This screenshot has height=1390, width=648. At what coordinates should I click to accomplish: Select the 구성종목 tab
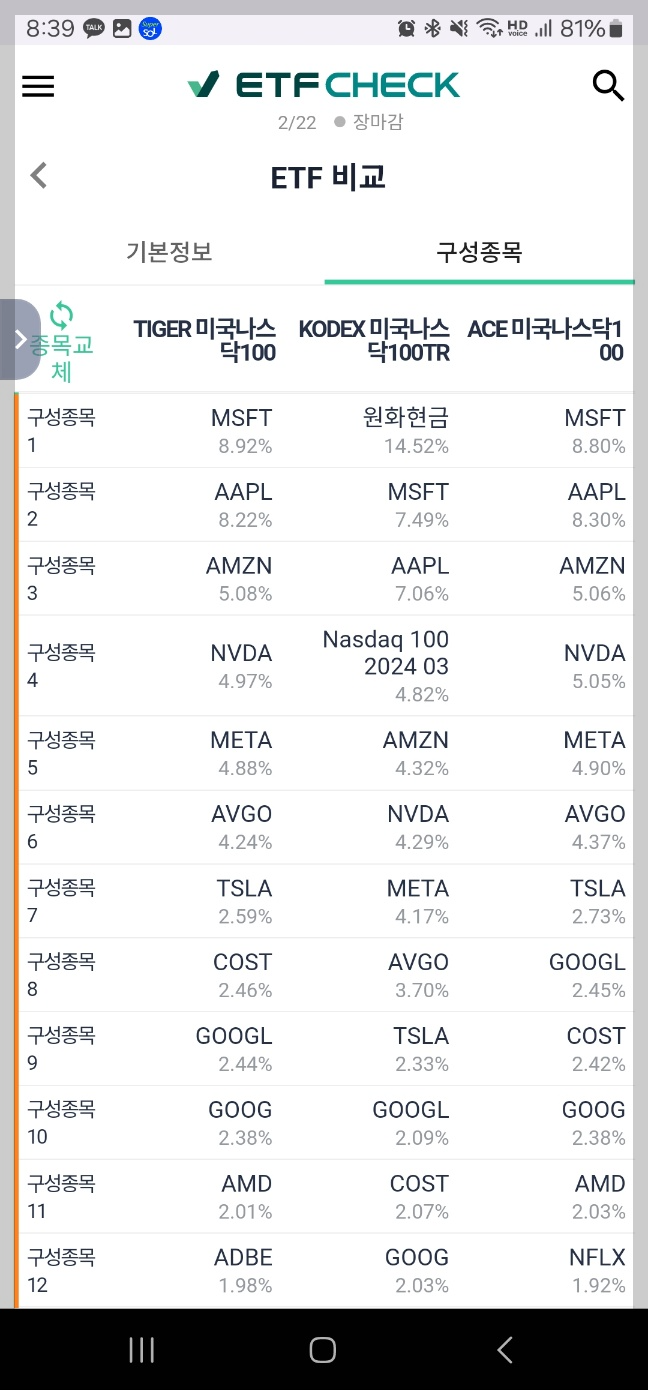(479, 252)
